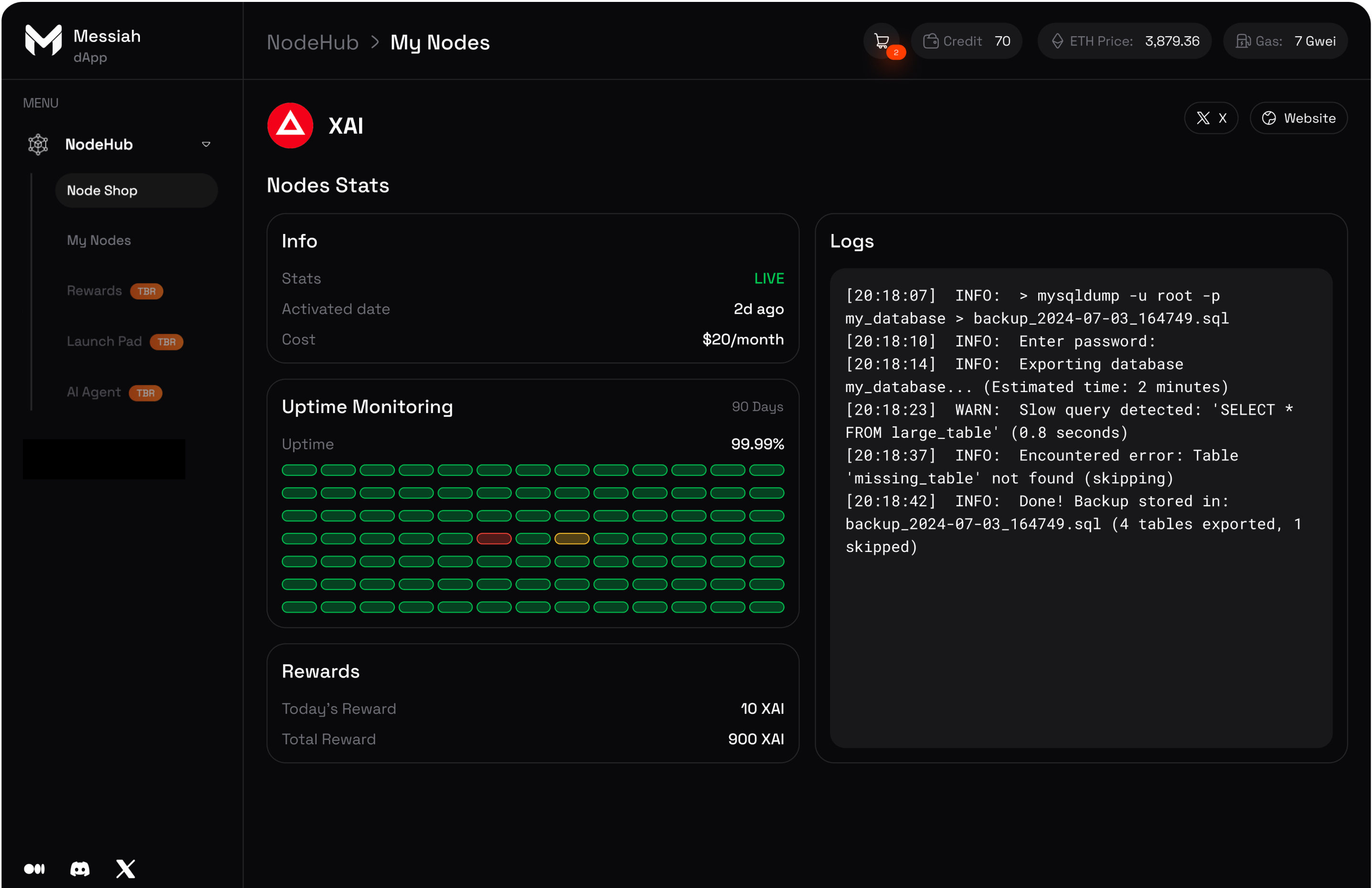Open the XAI Website button

[x=1298, y=118]
